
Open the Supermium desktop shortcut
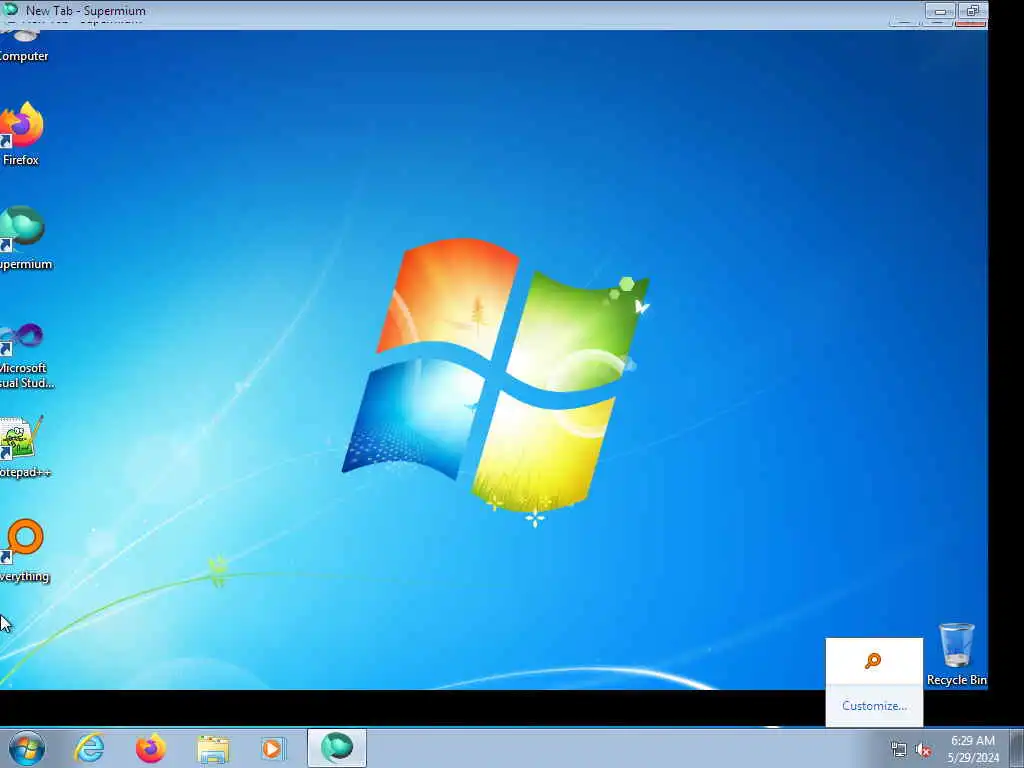[23, 238]
